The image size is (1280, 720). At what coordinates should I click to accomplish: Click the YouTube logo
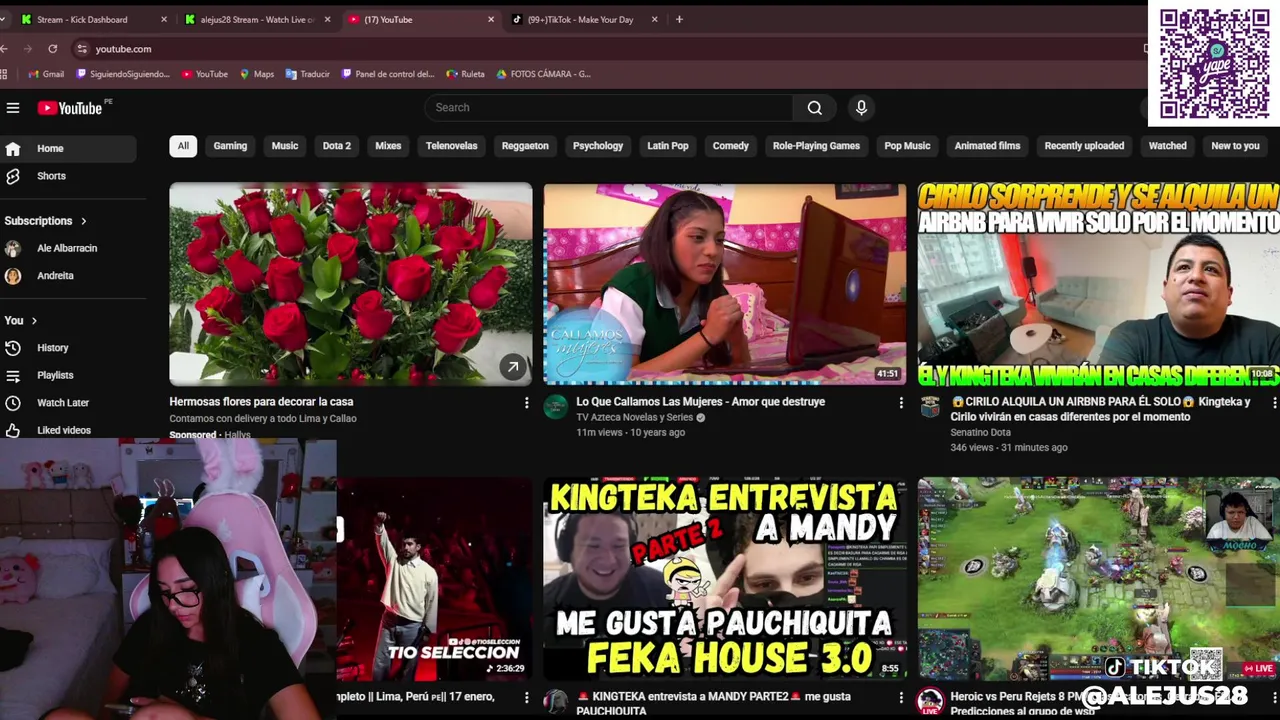[x=70, y=108]
